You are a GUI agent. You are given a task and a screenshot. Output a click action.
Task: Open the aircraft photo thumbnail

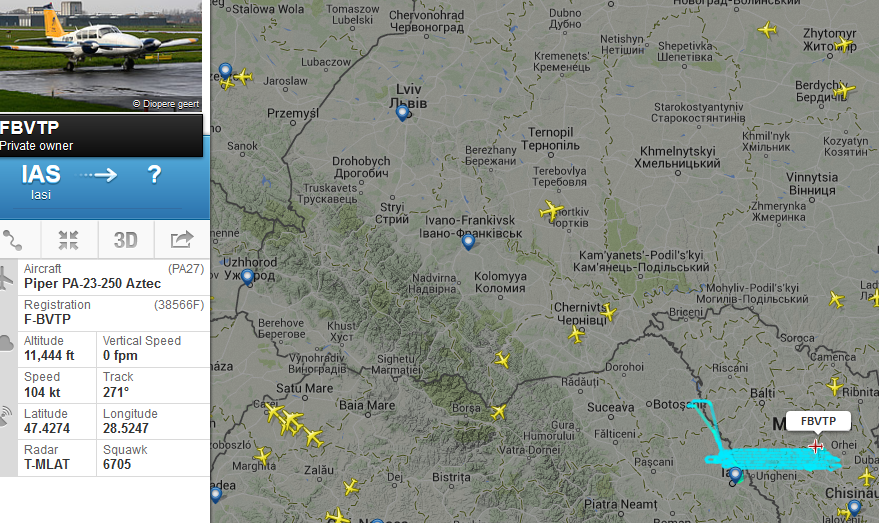pos(101,55)
